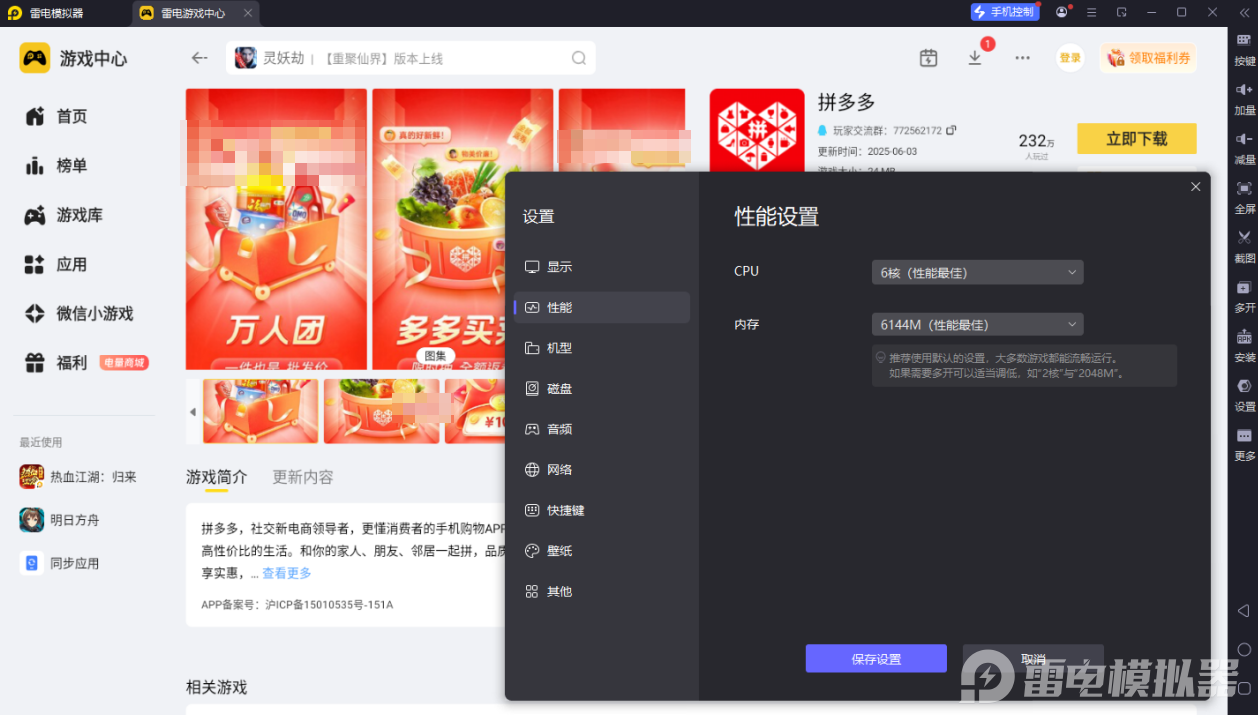Open the downloads icon with badge
This screenshot has width=1258, height=715.
[x=975, y=58]
